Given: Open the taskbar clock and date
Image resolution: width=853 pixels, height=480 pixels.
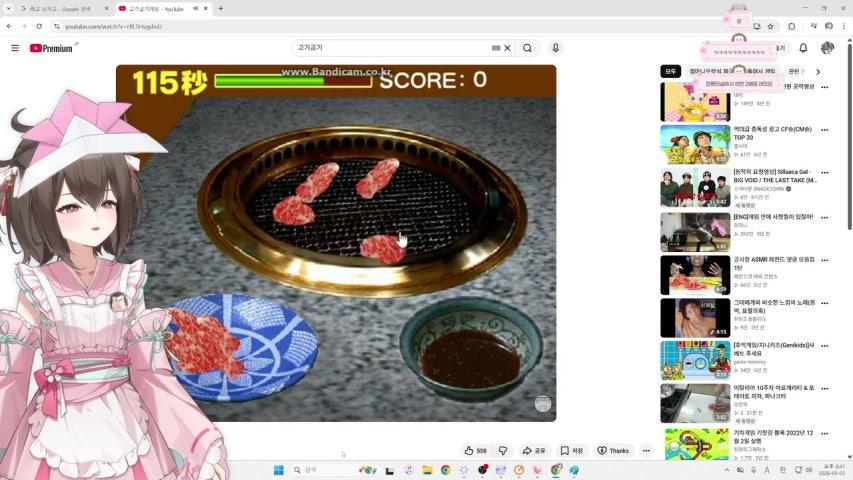Looking at the screenshot, I should pyautogui.click(x=832, y=470).
